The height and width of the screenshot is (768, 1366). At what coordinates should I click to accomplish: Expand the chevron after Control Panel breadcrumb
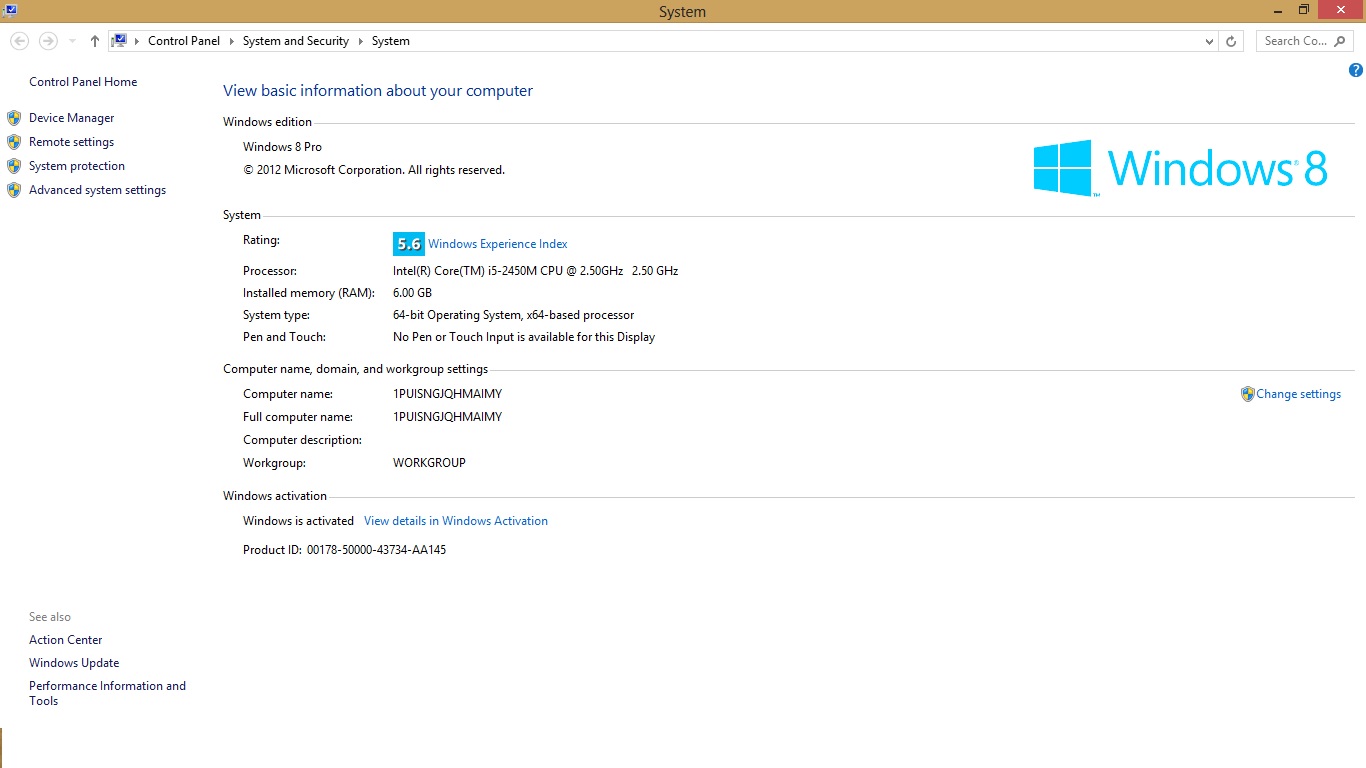231,41
